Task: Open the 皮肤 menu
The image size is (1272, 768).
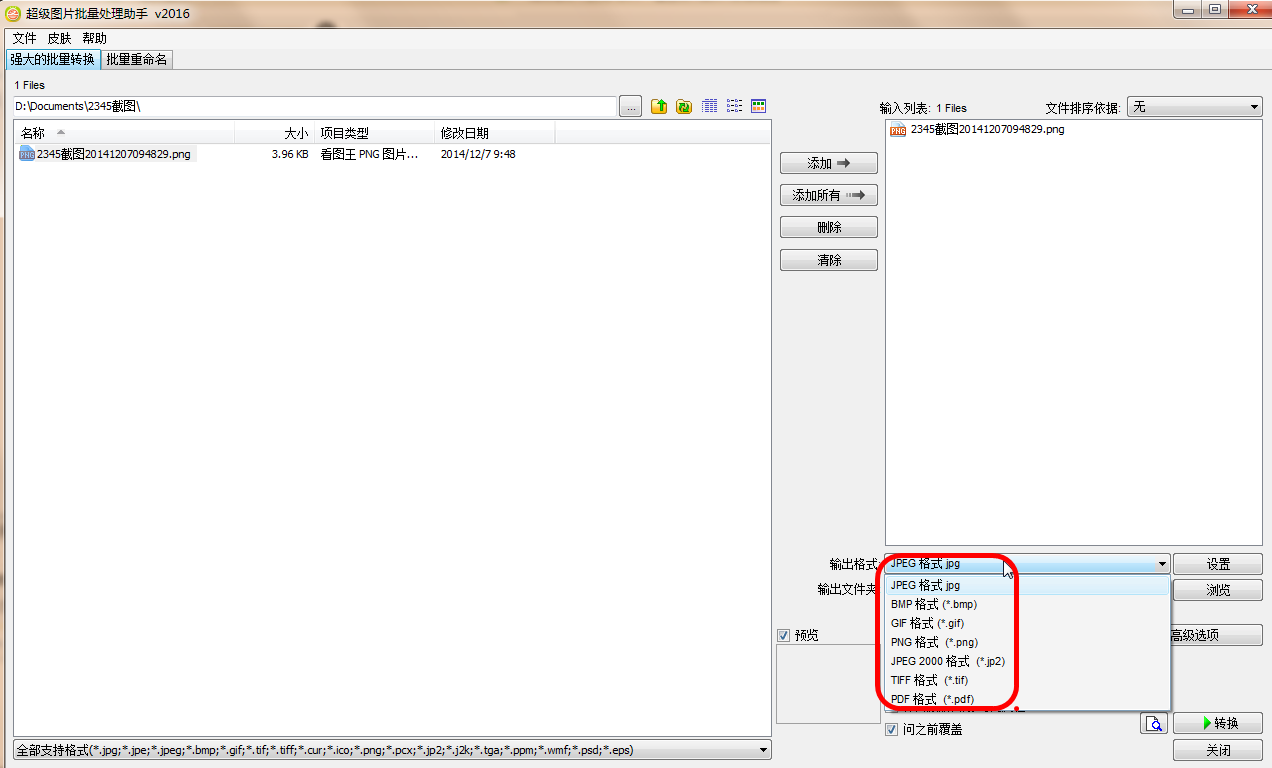Action: point(59,38)
